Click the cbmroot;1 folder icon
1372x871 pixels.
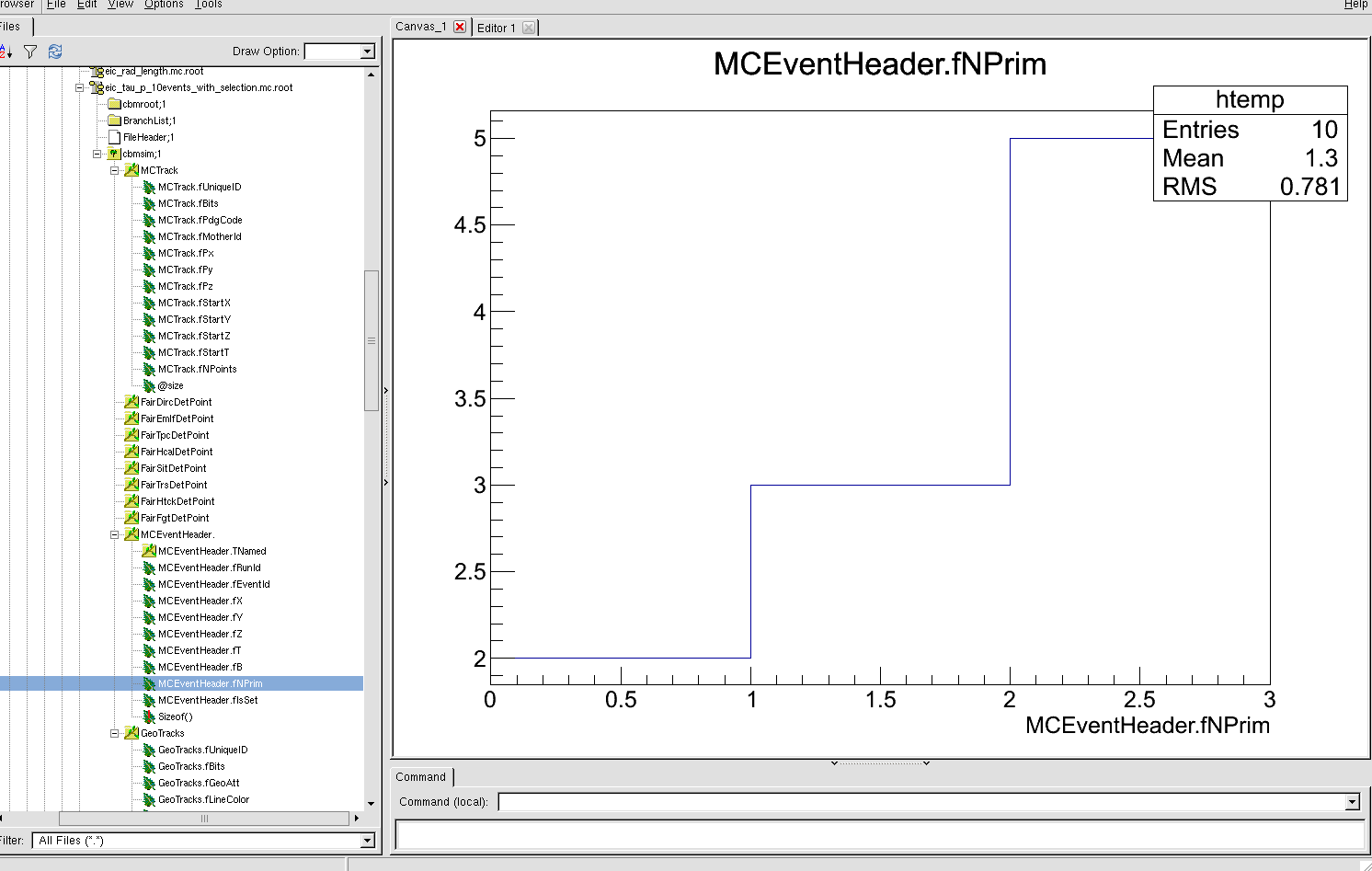(x=114, y=104)
